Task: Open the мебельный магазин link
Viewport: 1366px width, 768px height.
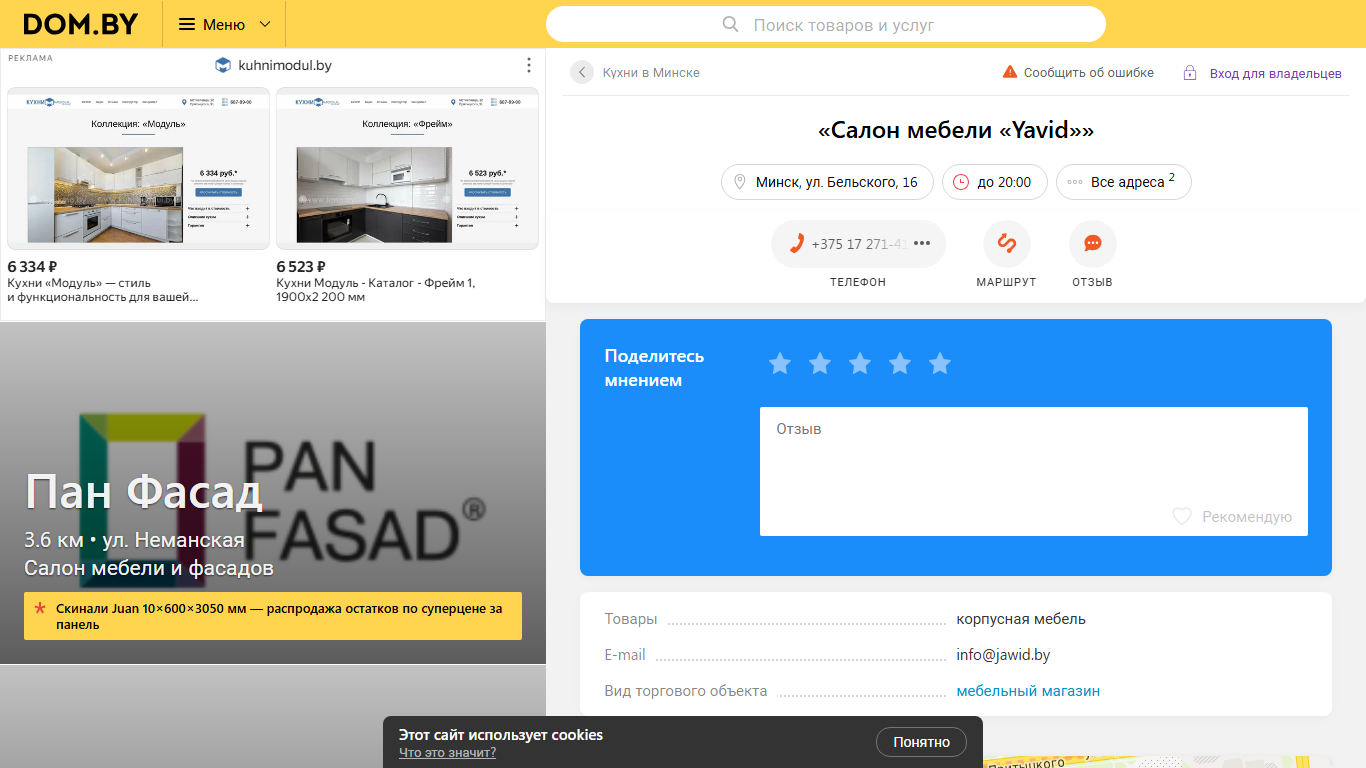Action: point(1028,691)
